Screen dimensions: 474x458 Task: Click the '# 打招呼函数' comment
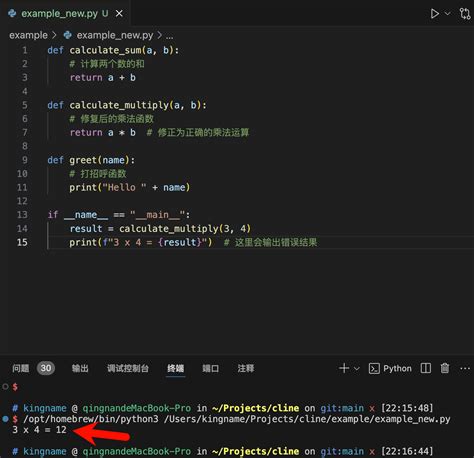tap(98, 174)
